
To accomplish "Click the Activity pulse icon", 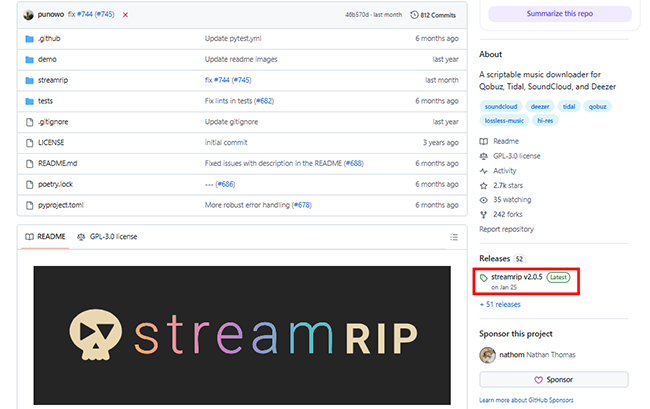I will [483, 171].
